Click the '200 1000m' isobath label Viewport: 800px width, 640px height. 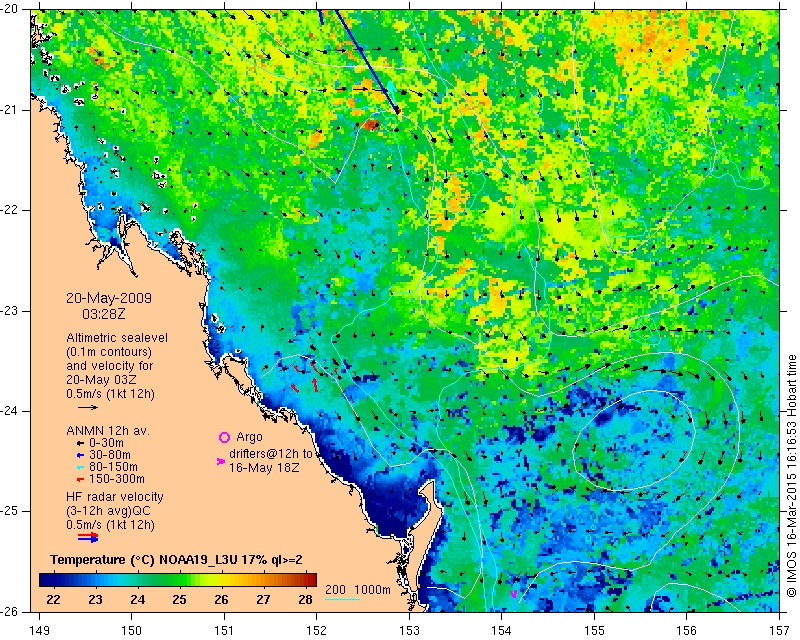(x=358, y=589)
